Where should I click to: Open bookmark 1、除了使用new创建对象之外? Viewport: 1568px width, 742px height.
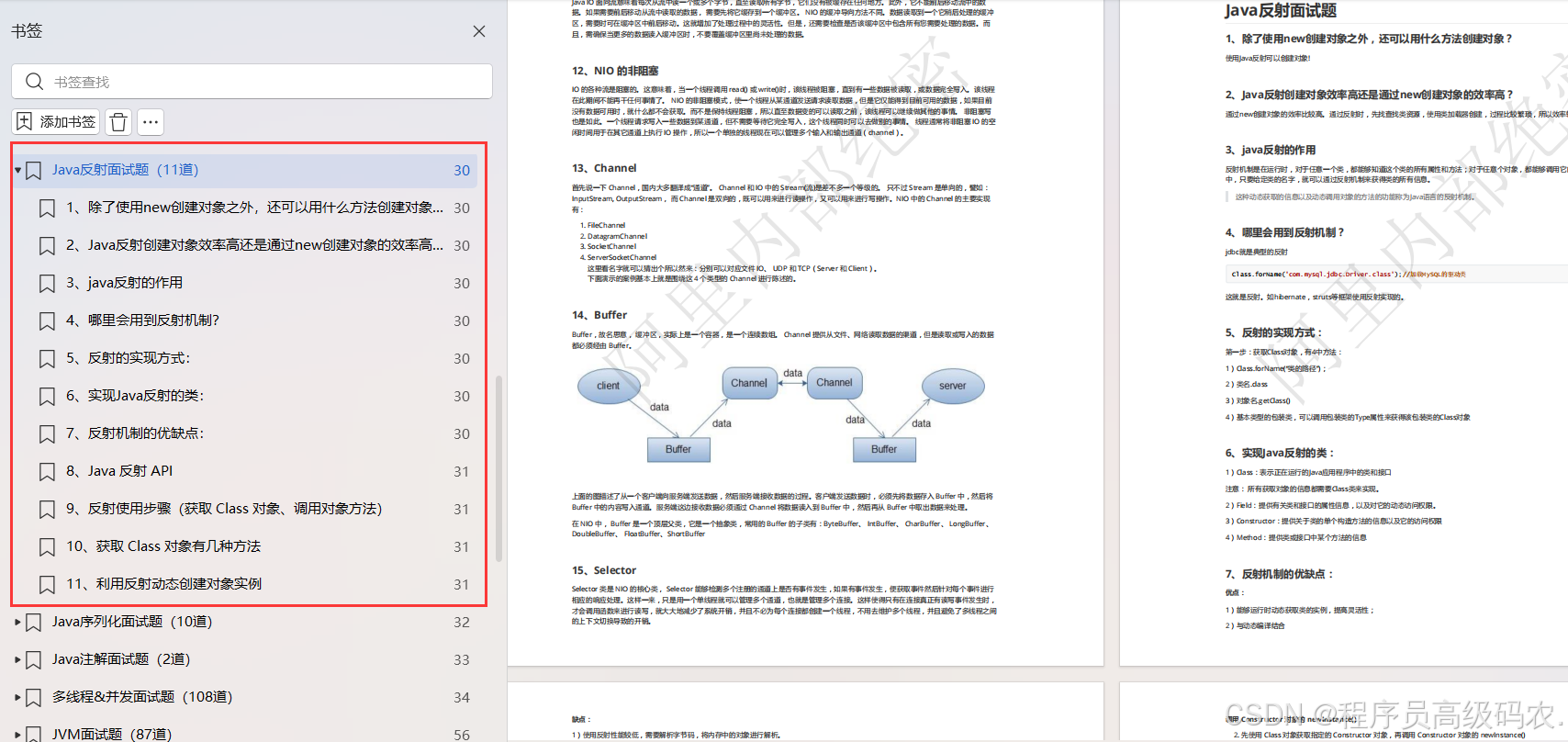[254, 208]
